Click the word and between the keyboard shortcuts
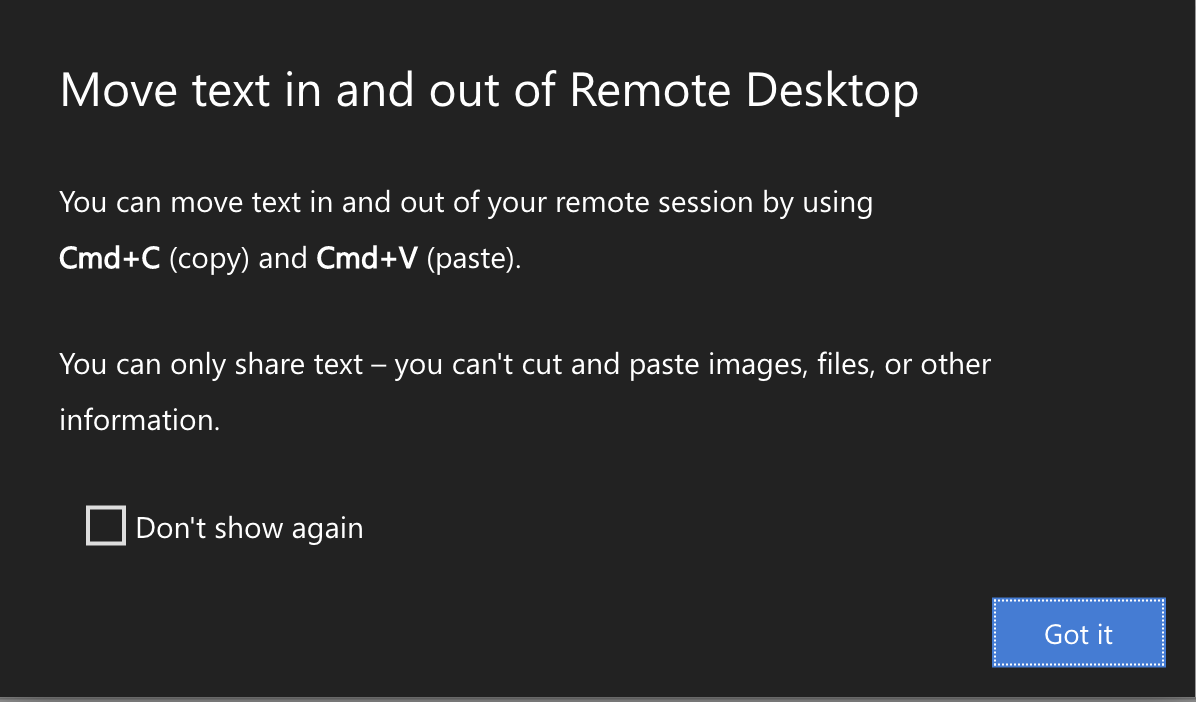Image resolution: width=1196 pixels, height=702 pixels. tap(283, 259)
